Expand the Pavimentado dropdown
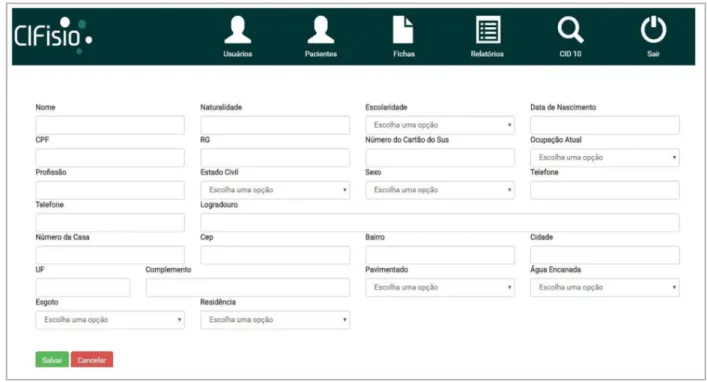Viewport: 707px width, 382px height. 440,287
